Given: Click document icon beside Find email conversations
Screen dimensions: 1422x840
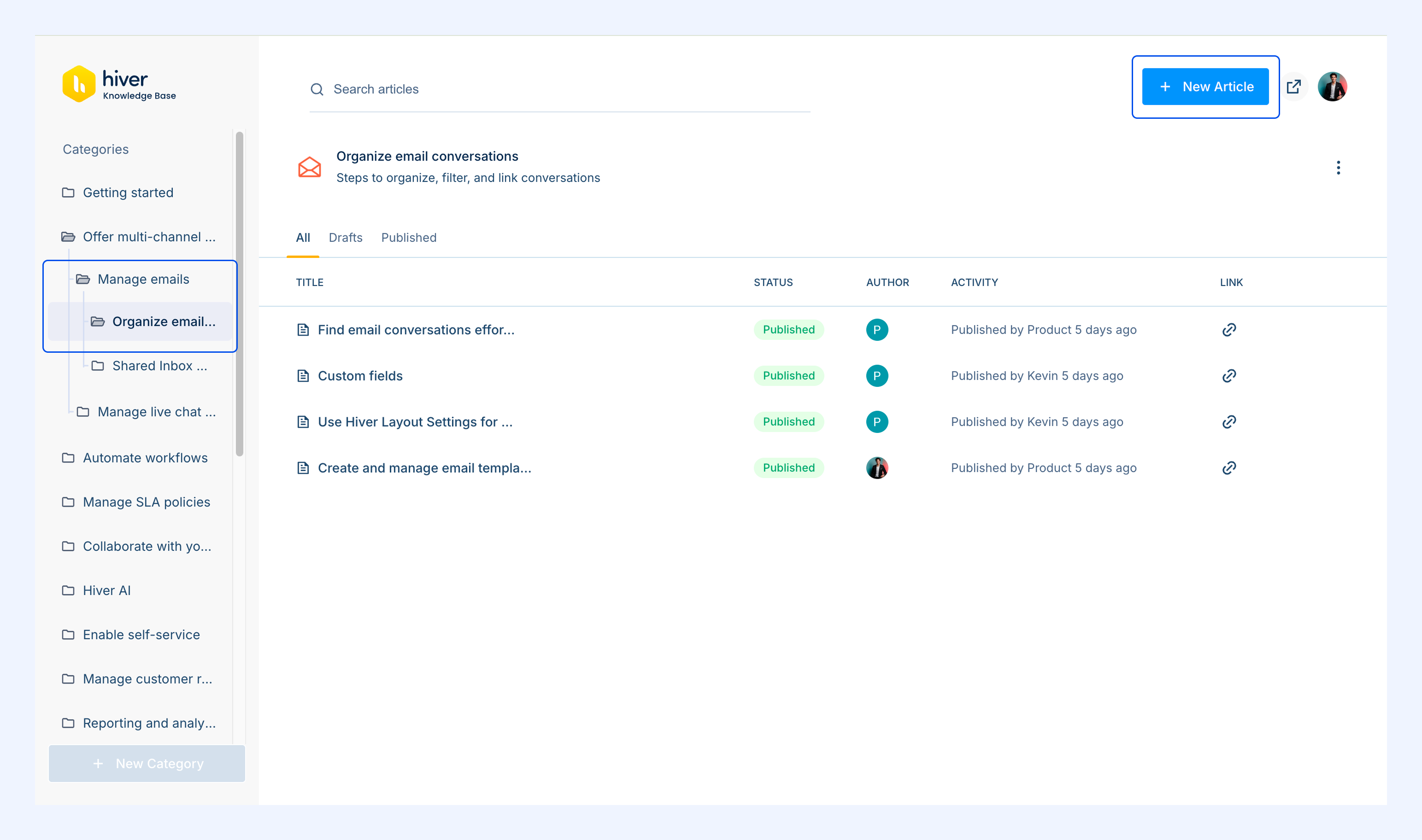Looking at the screenshot, I should (x=303, y=330).
